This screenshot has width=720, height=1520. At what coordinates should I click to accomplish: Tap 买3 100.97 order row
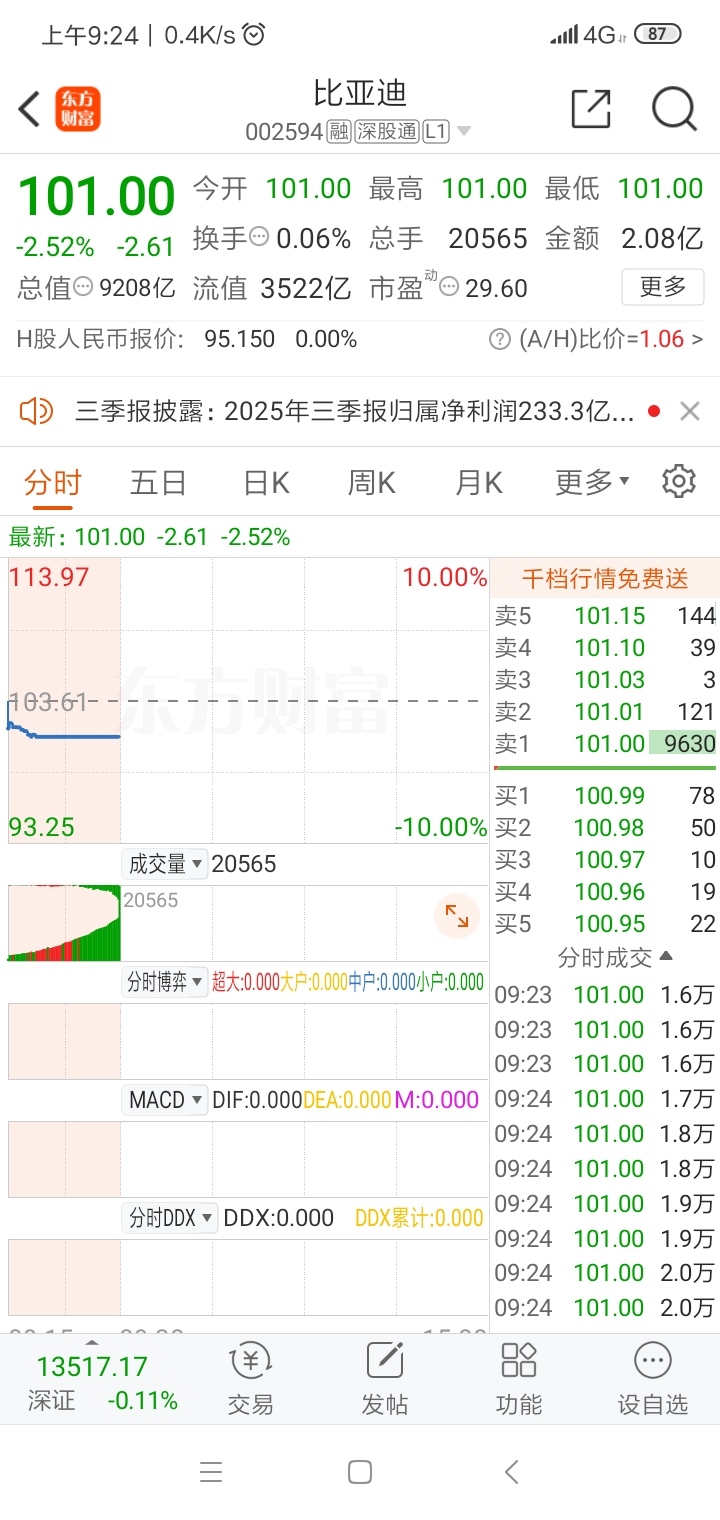(605, 860)
